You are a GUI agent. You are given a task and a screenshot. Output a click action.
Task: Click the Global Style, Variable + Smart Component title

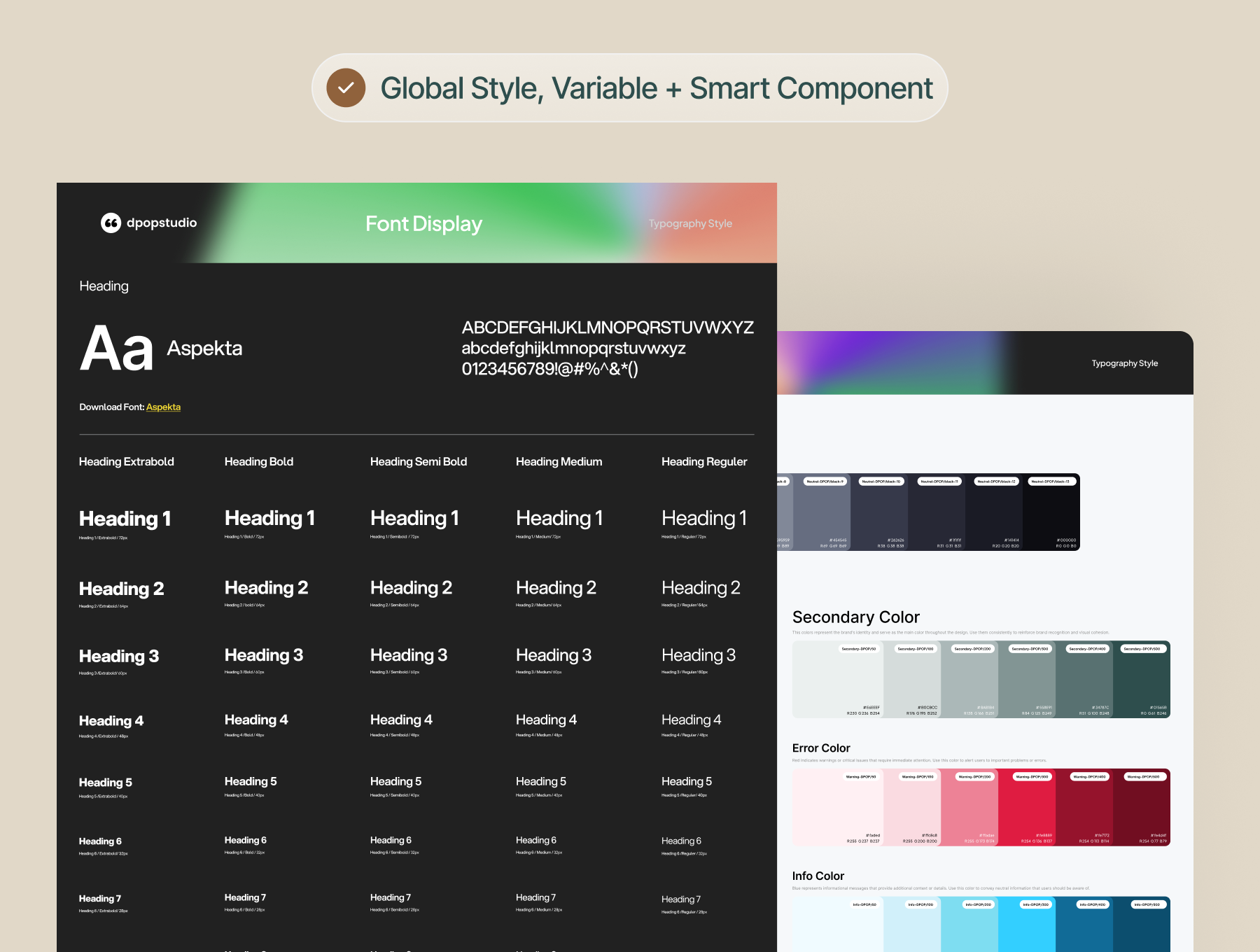pyautogui.click(x=656, y=88)
